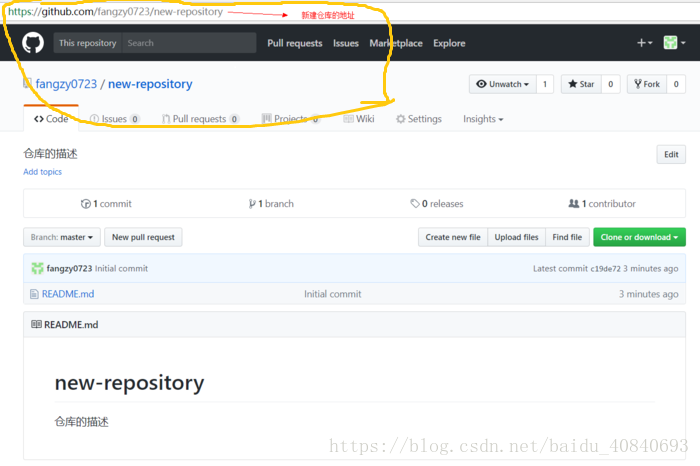The image size is (700, 466).
Task: Open the Unwatch dropdown button
Action: [503, 84]
